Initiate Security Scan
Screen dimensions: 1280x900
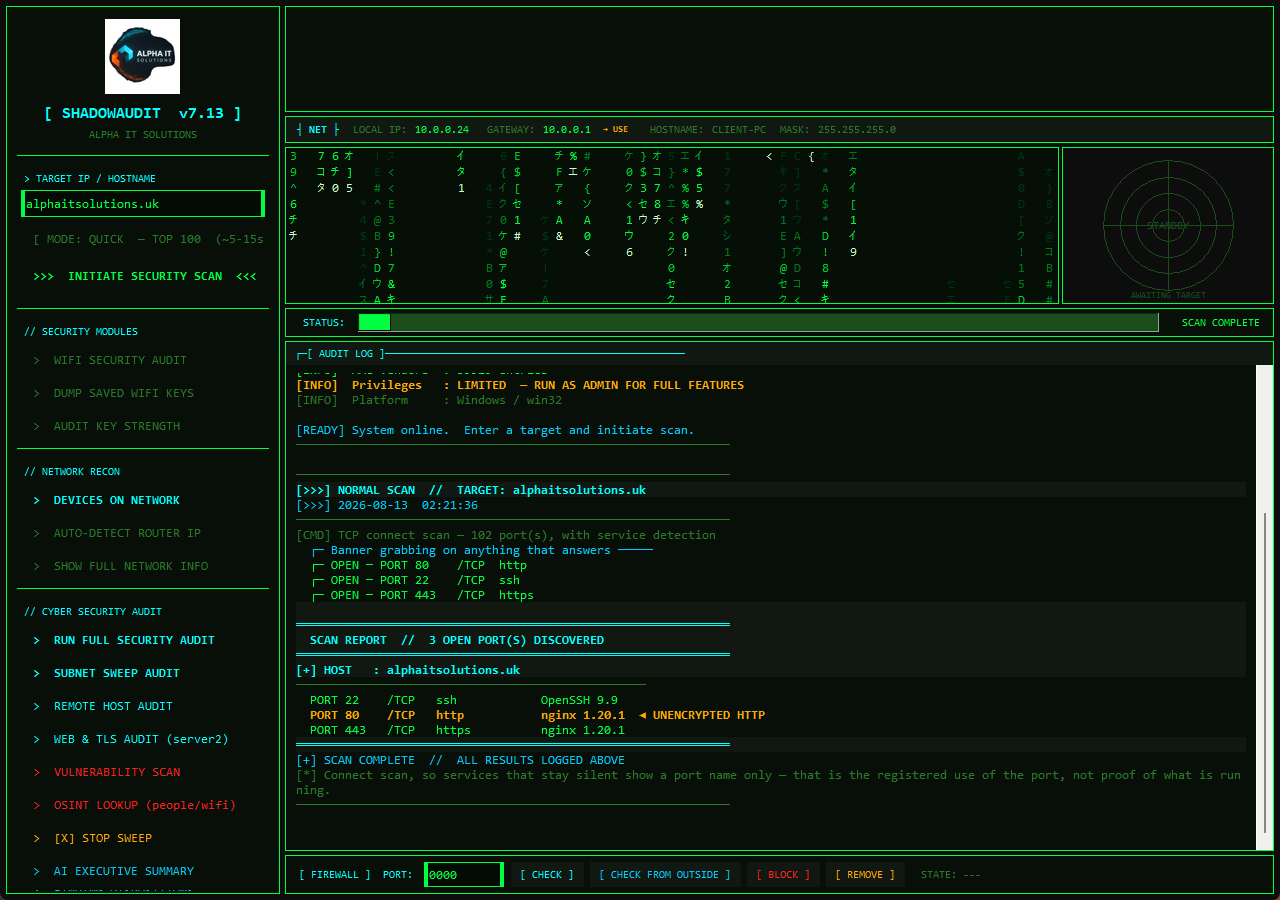[x=145, y=276]
